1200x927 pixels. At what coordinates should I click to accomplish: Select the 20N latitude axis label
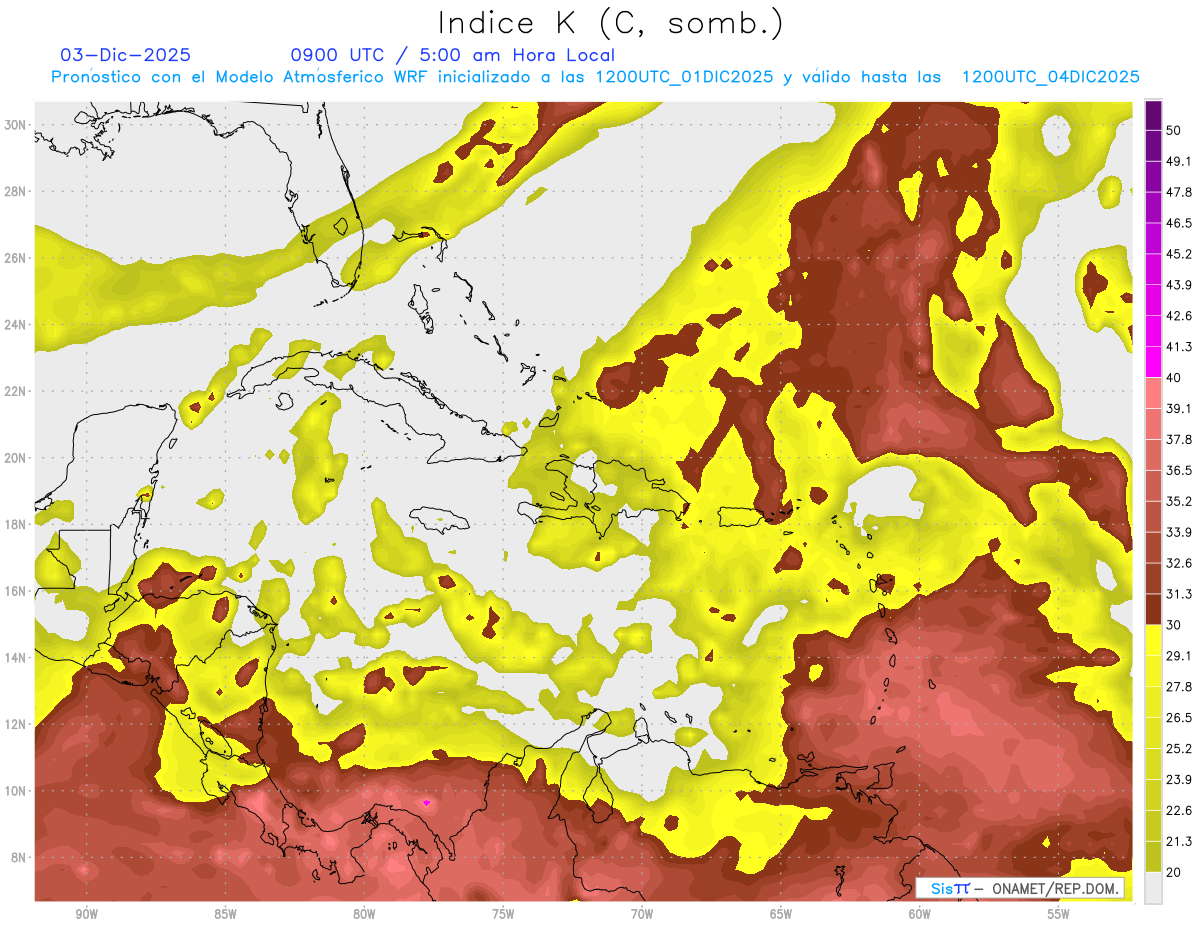[15, 458]
